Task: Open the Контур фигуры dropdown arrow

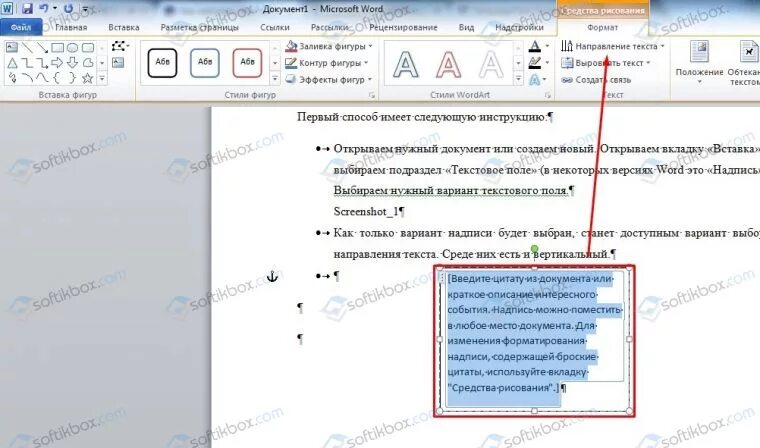Action: [x=366, y=63]
